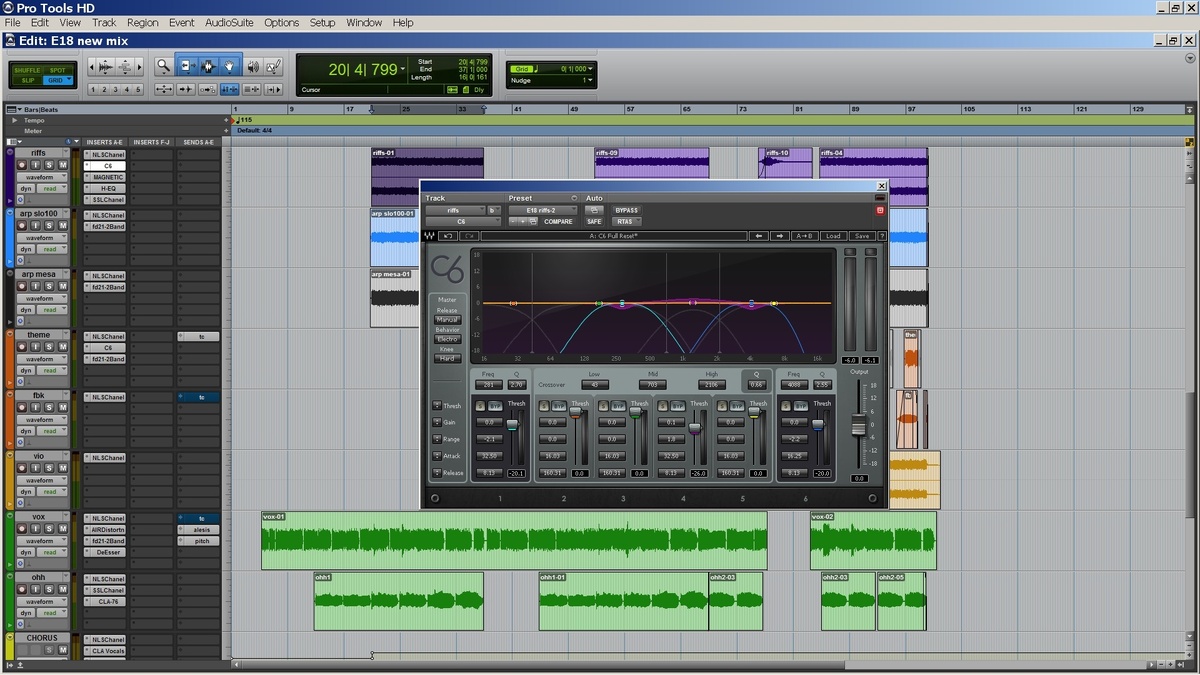The image size is (1200, 675).
Task: Enable SHUFFLE edit mode
Action: (28, 70)
